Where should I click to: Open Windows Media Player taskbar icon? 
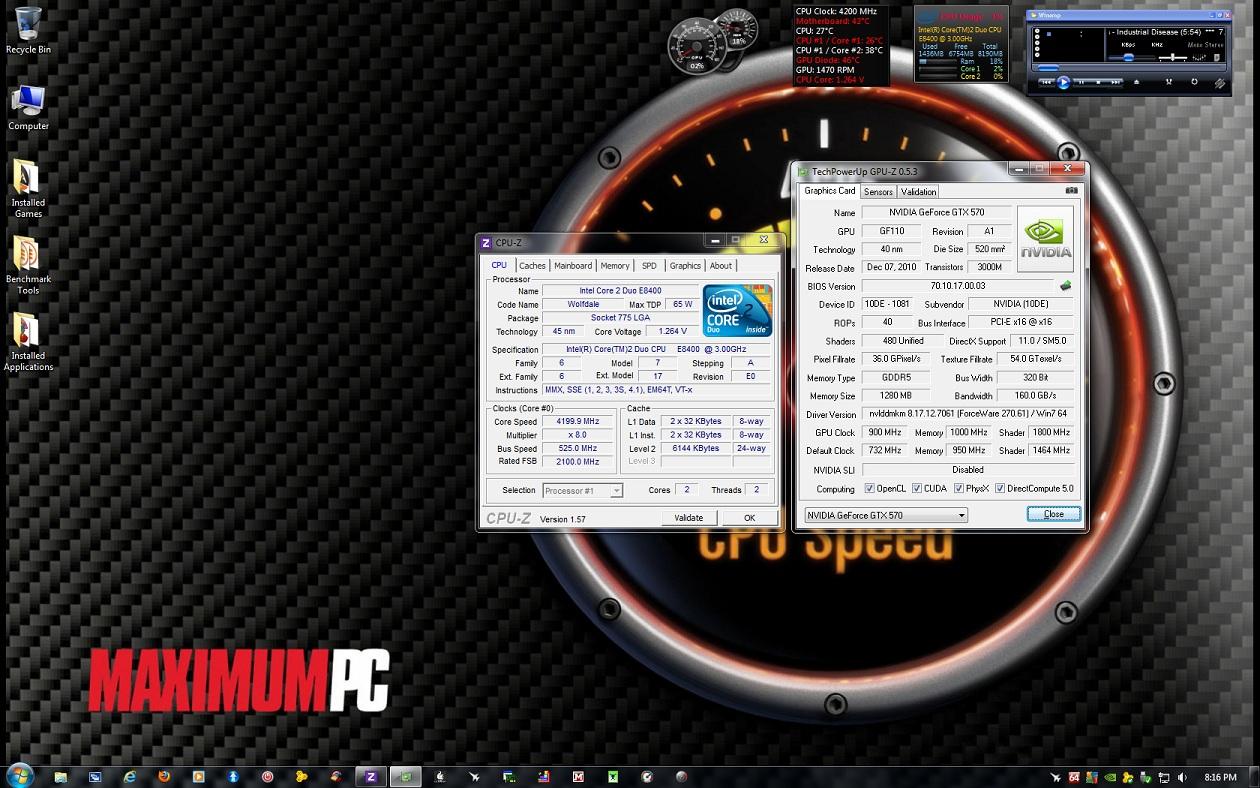pyautogui.click(x=198, y=776)
